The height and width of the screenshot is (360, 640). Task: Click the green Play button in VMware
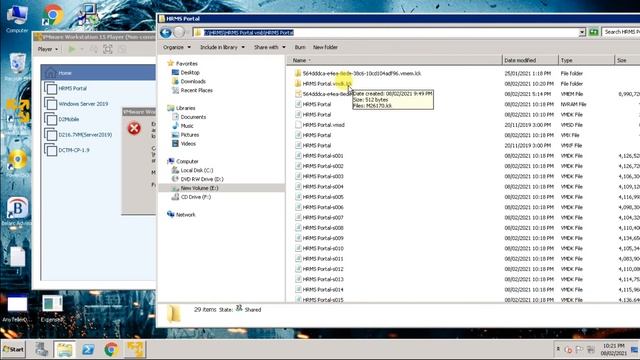pos(72,49)
